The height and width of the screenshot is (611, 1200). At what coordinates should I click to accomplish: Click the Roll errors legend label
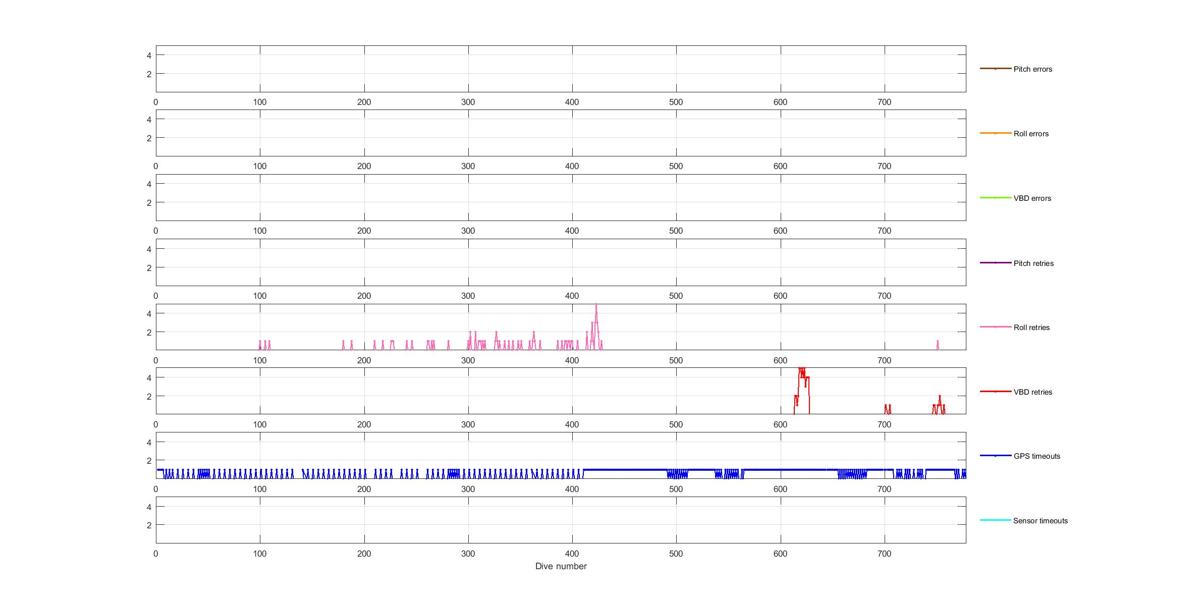(x=1031, y=134)
